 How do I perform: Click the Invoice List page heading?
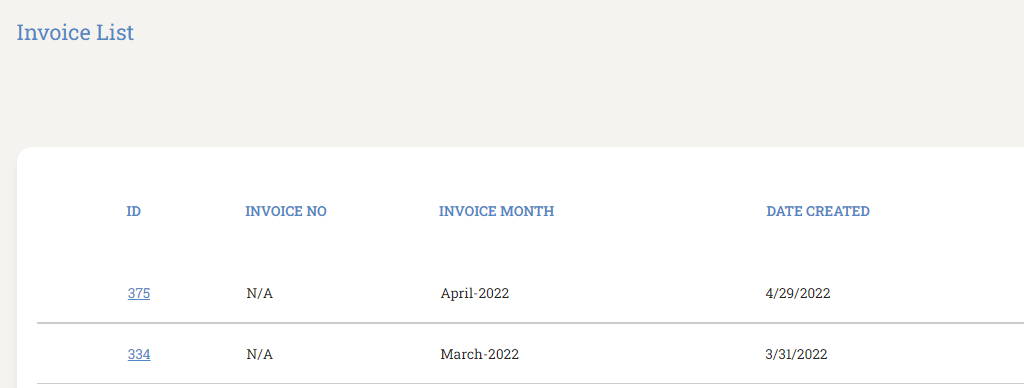(x=75, y=32)
